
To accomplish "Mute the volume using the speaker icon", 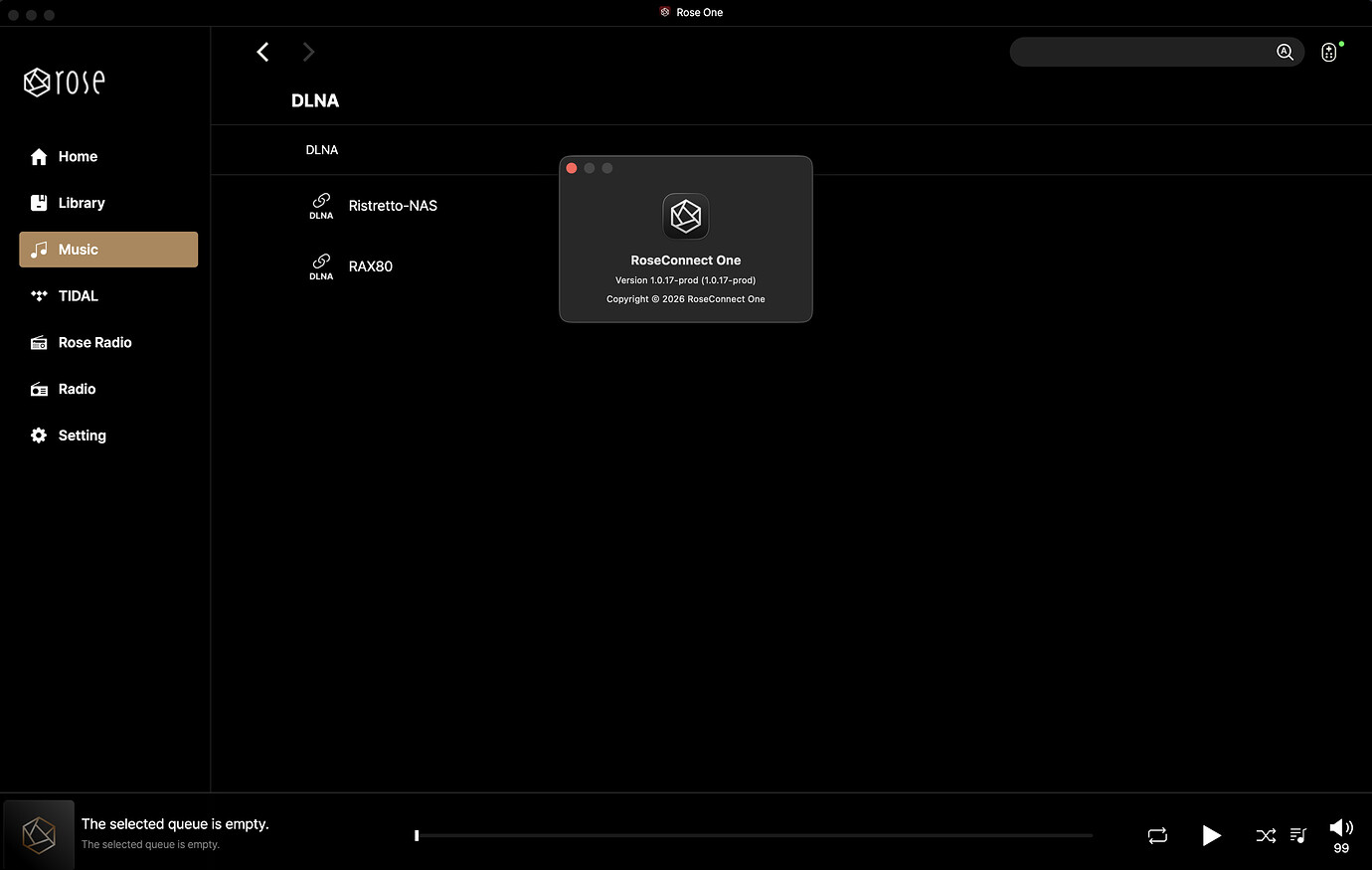I will tap(1340, 827).
